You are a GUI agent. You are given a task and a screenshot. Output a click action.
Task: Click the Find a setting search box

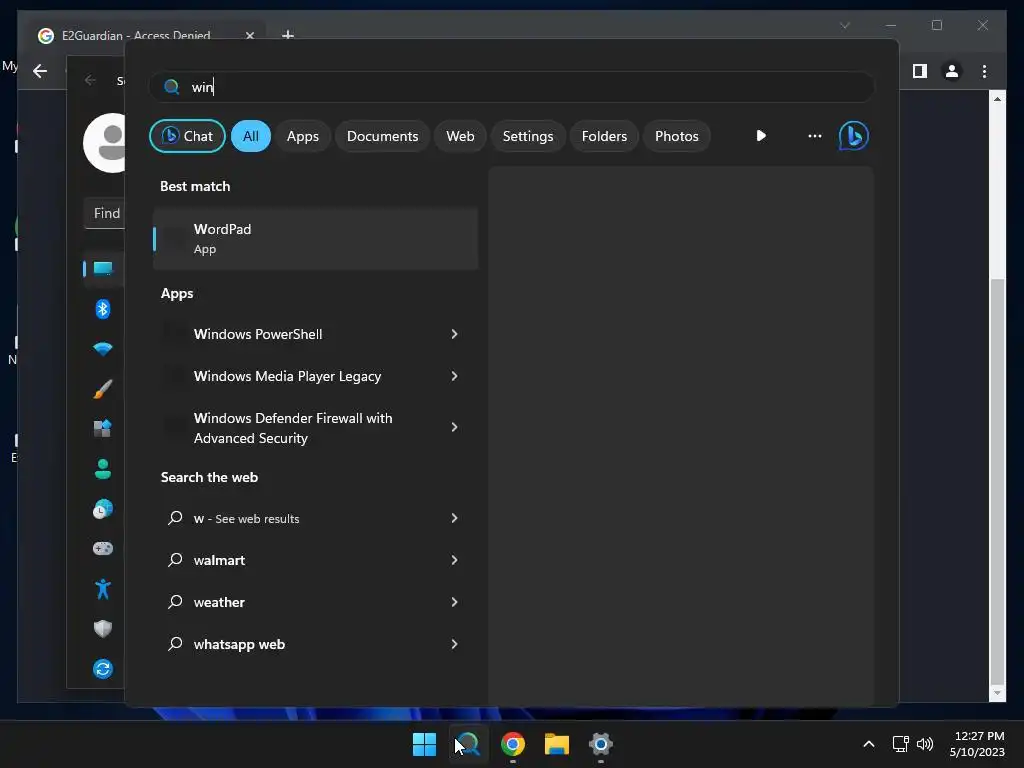104,214
